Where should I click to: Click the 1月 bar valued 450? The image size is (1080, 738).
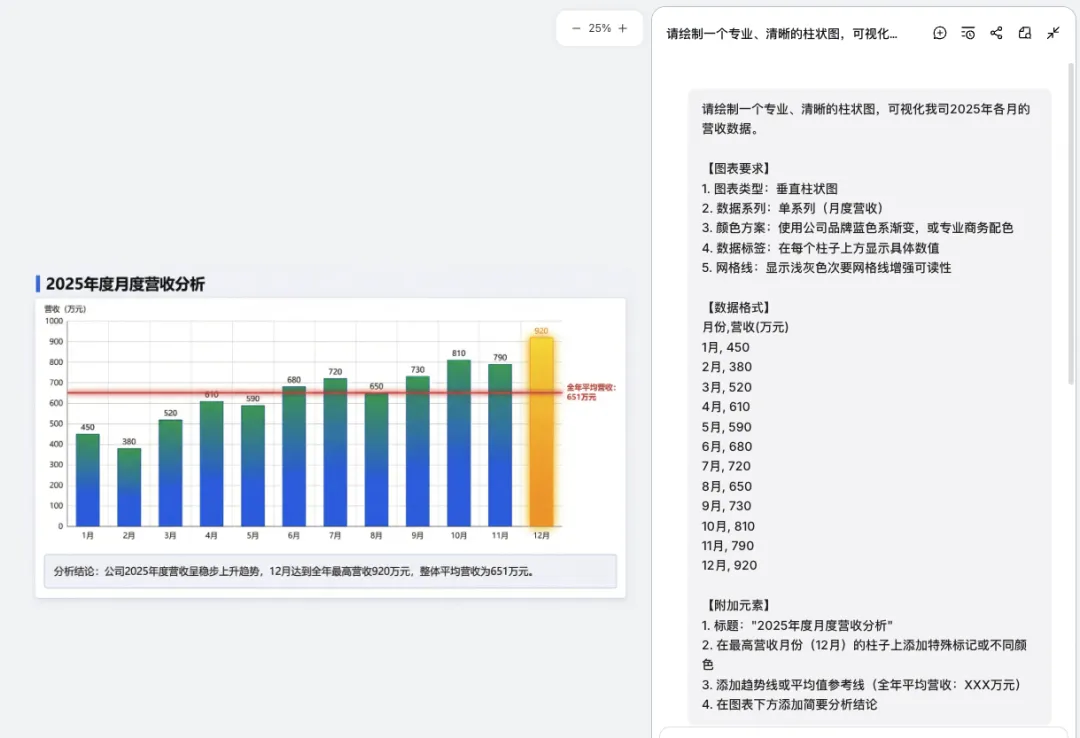click(x=87, y=480)
